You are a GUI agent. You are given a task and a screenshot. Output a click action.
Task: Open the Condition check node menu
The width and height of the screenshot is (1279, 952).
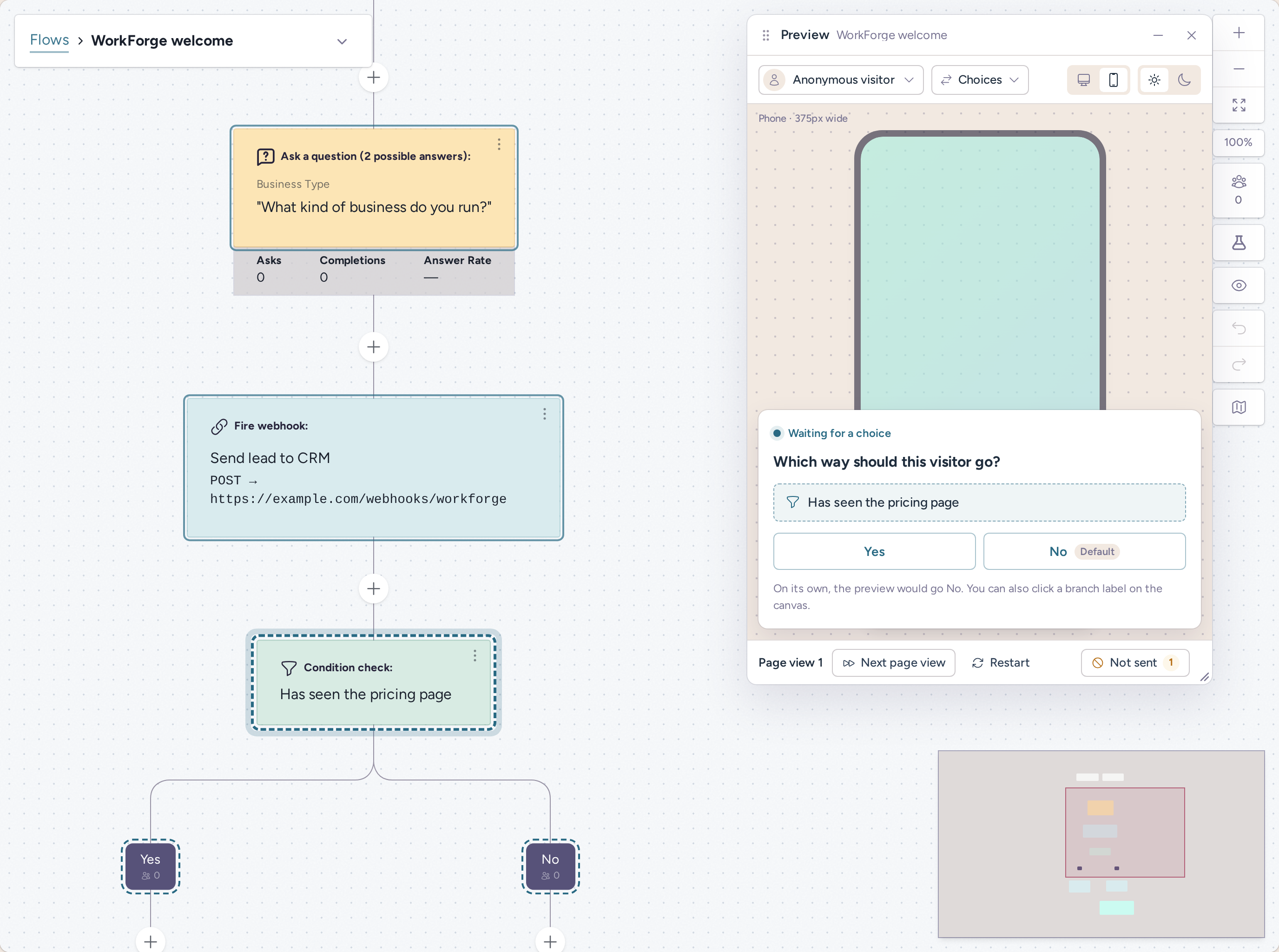[475, 656]
